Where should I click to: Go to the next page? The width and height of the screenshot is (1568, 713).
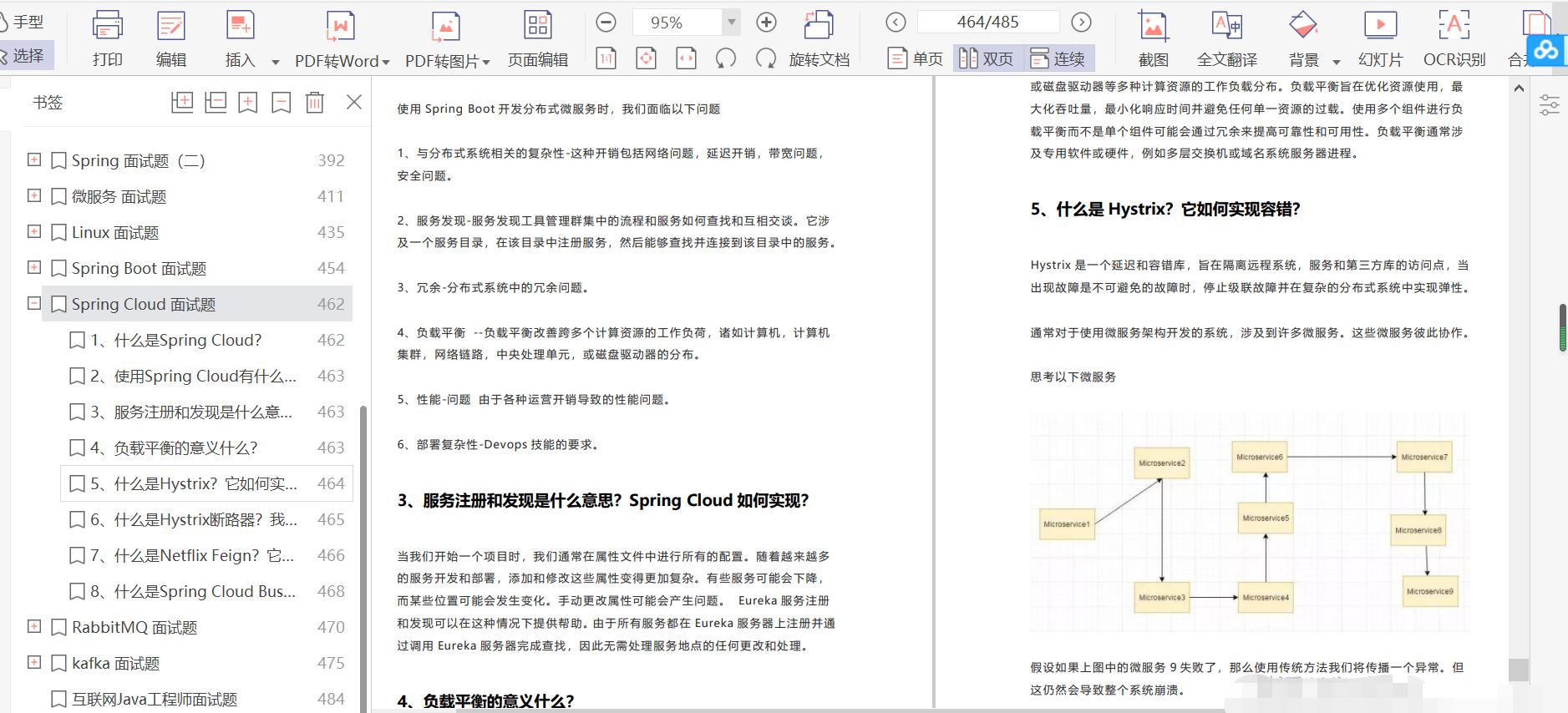coord(1081,23)
